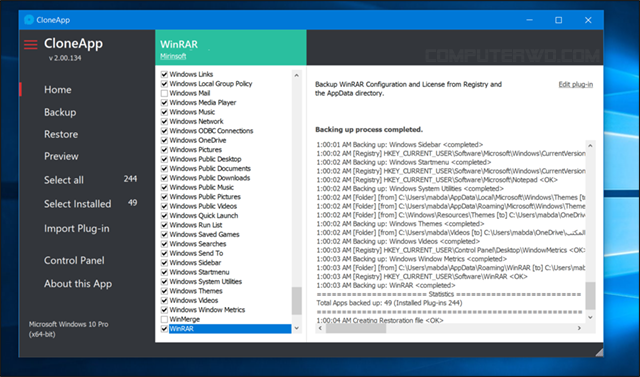The width and height of the screenshot is (640, 377).
Task: Click log panel scroll down arrow
Action: click(590, 317)
